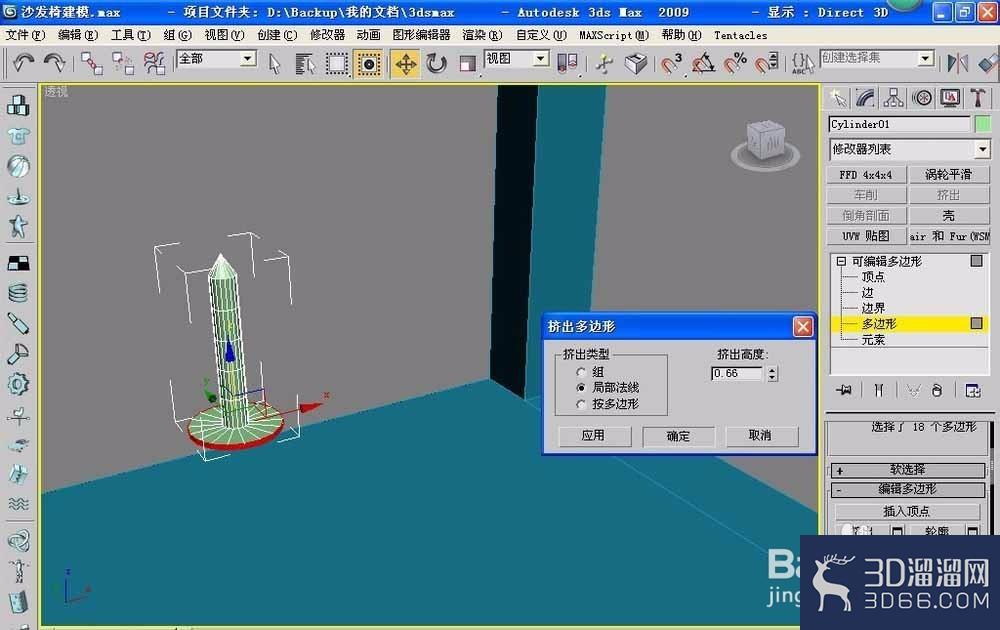The width and height of the screenshot is (1000, 630).
Task: Open the Create command panel tab
Action: click(x=837, y=98)
